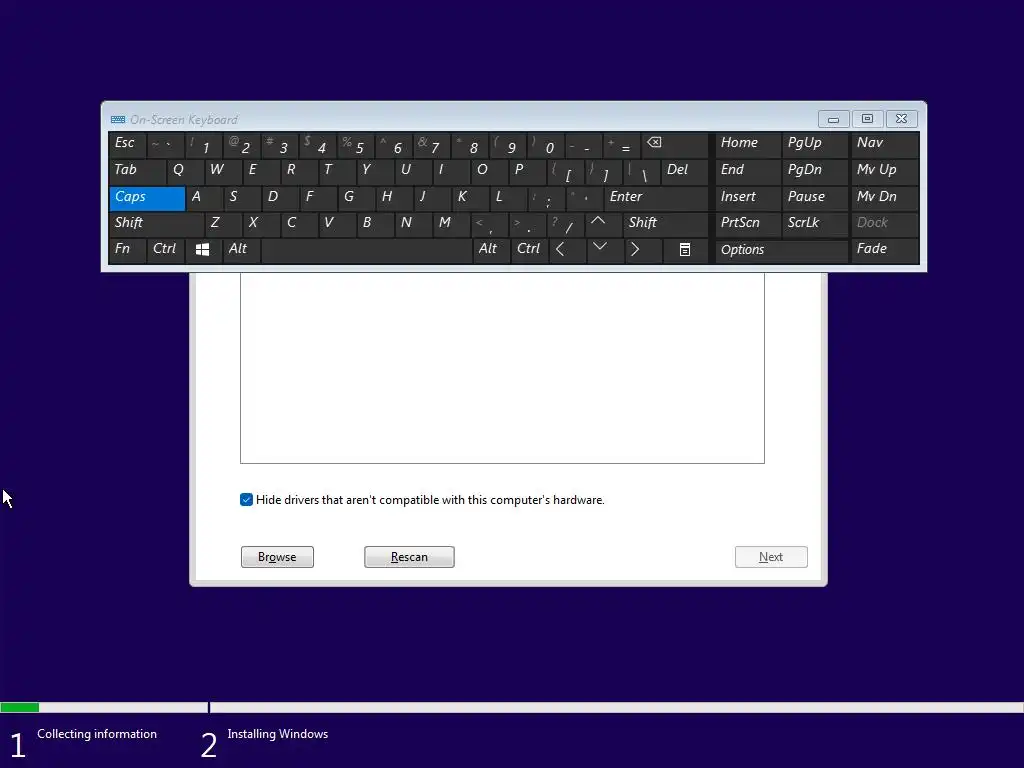Viewport: 1024px width, 768px height.
Task: Click the PgUp key
Action: pyautogui.click(x=814, y=144)
